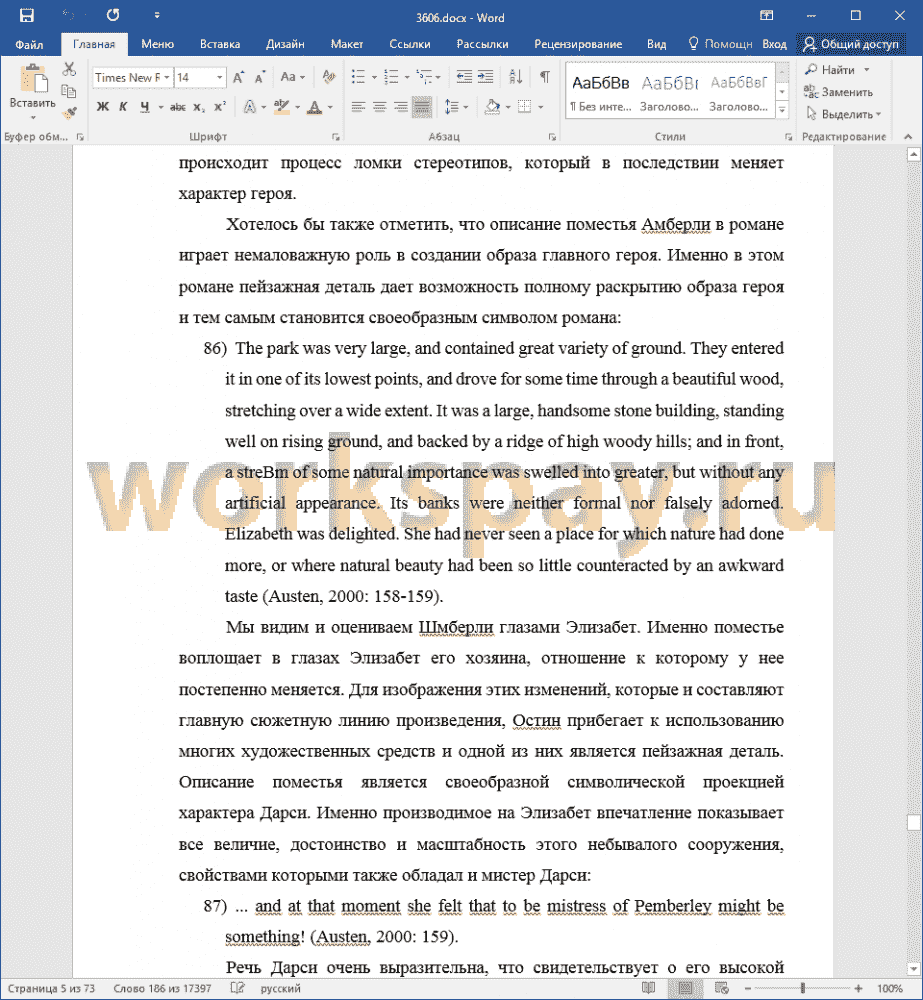Click the Decrease Indent icon
Image resolution: width=923 pixels, height=1000 pixels.
(464, 77)
